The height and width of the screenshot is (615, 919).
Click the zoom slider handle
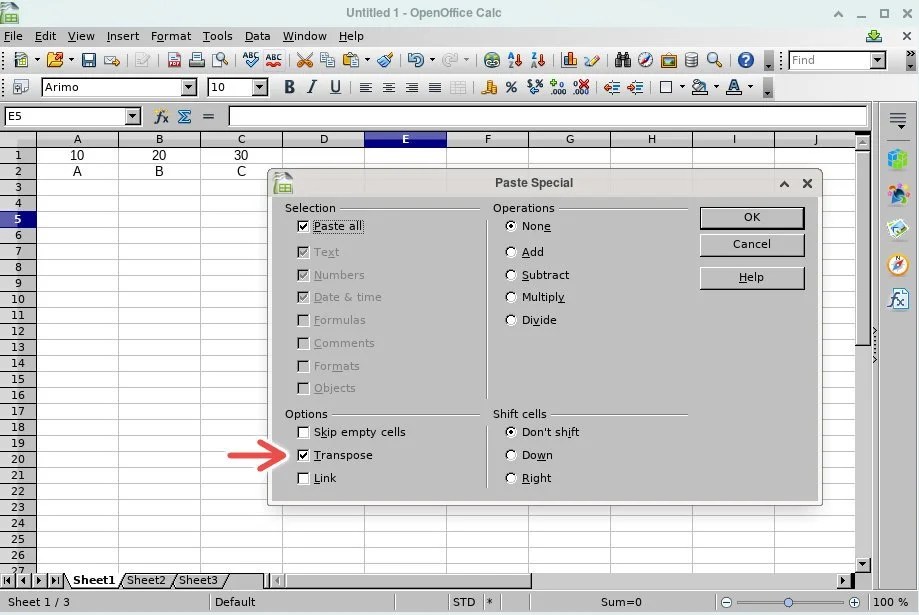click(x=786, y=602)
